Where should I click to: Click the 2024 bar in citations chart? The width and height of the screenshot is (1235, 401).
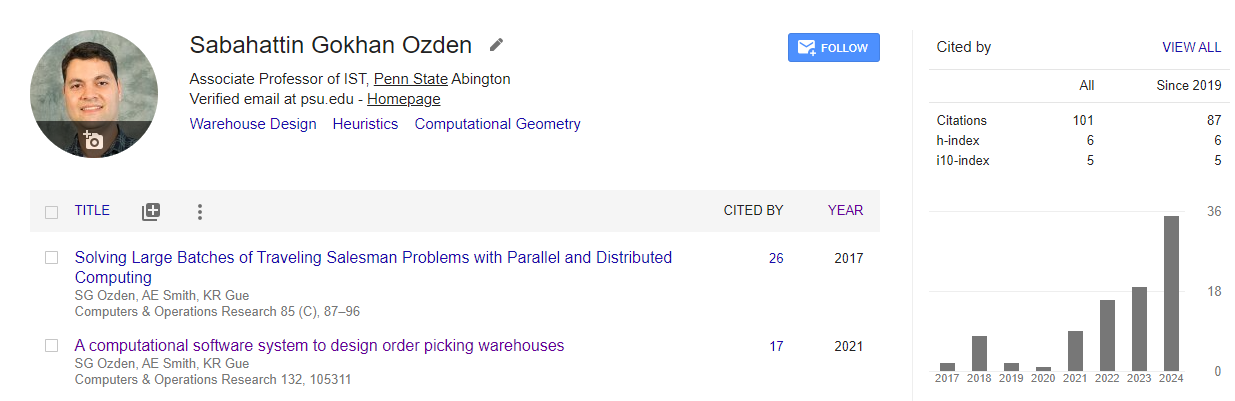pos(1172,293)
